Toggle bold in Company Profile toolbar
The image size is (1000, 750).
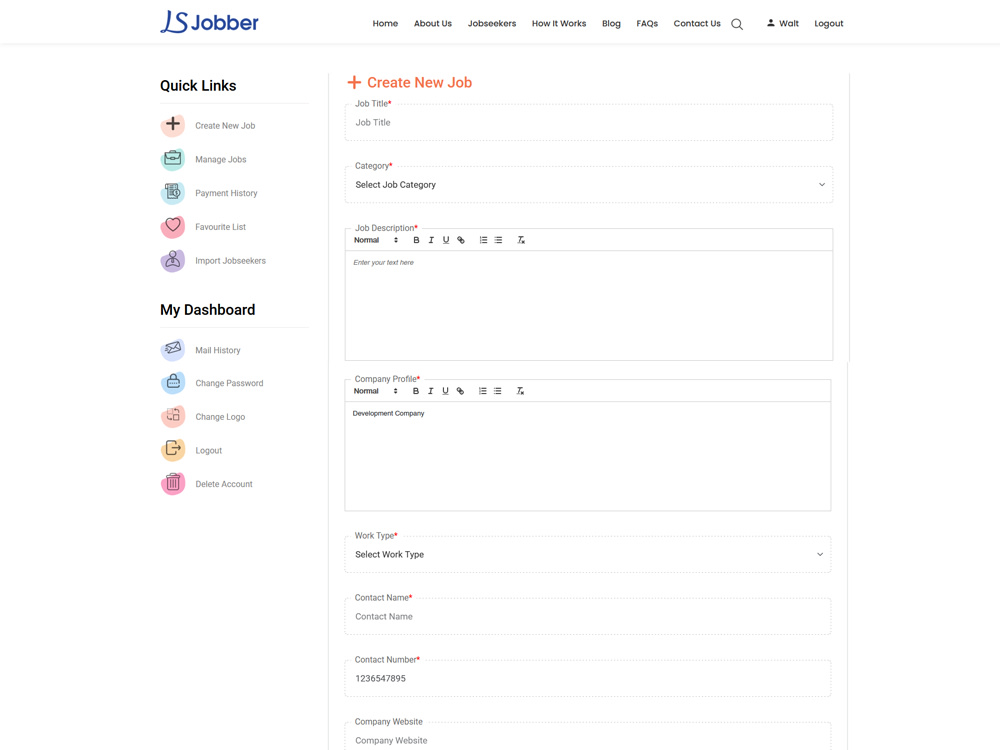416,391
